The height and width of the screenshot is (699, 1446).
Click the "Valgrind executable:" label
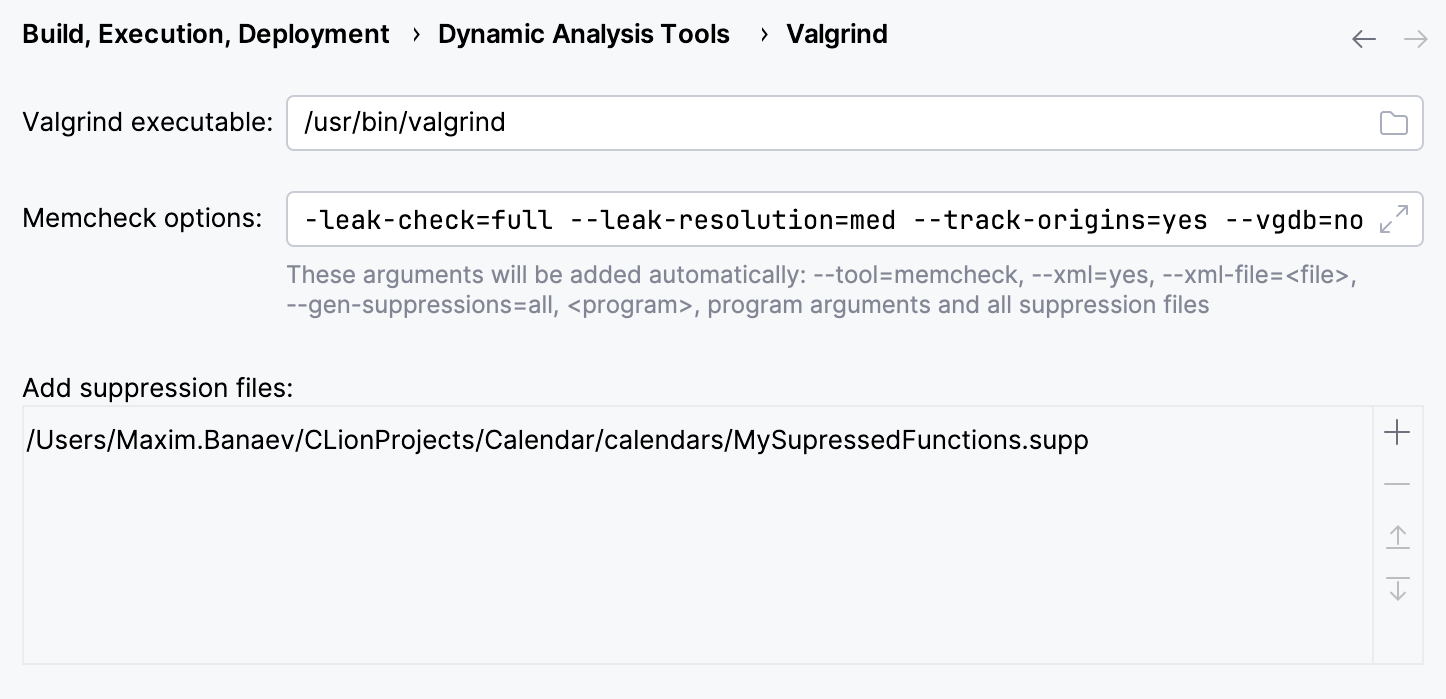click(x=147, y=123)
